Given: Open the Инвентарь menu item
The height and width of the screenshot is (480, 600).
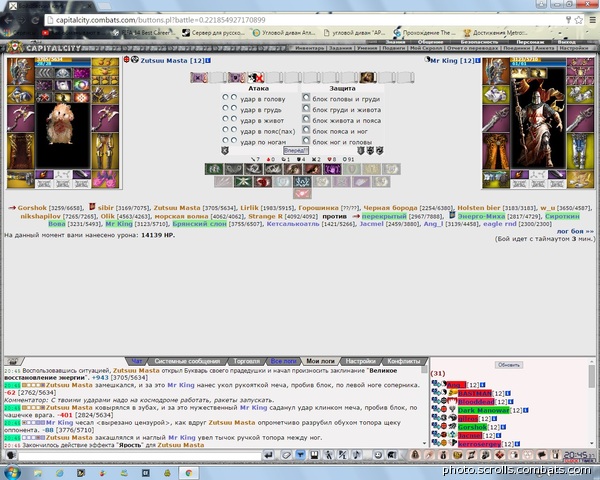Looking at the screenshot, I should pos(309,48).
